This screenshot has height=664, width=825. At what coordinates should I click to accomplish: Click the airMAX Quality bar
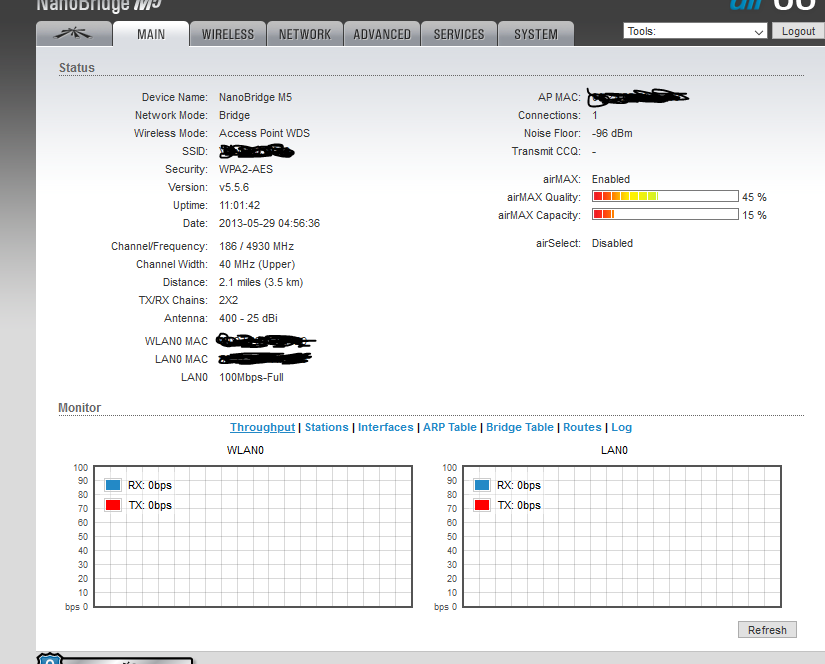[x=665, y=196]
